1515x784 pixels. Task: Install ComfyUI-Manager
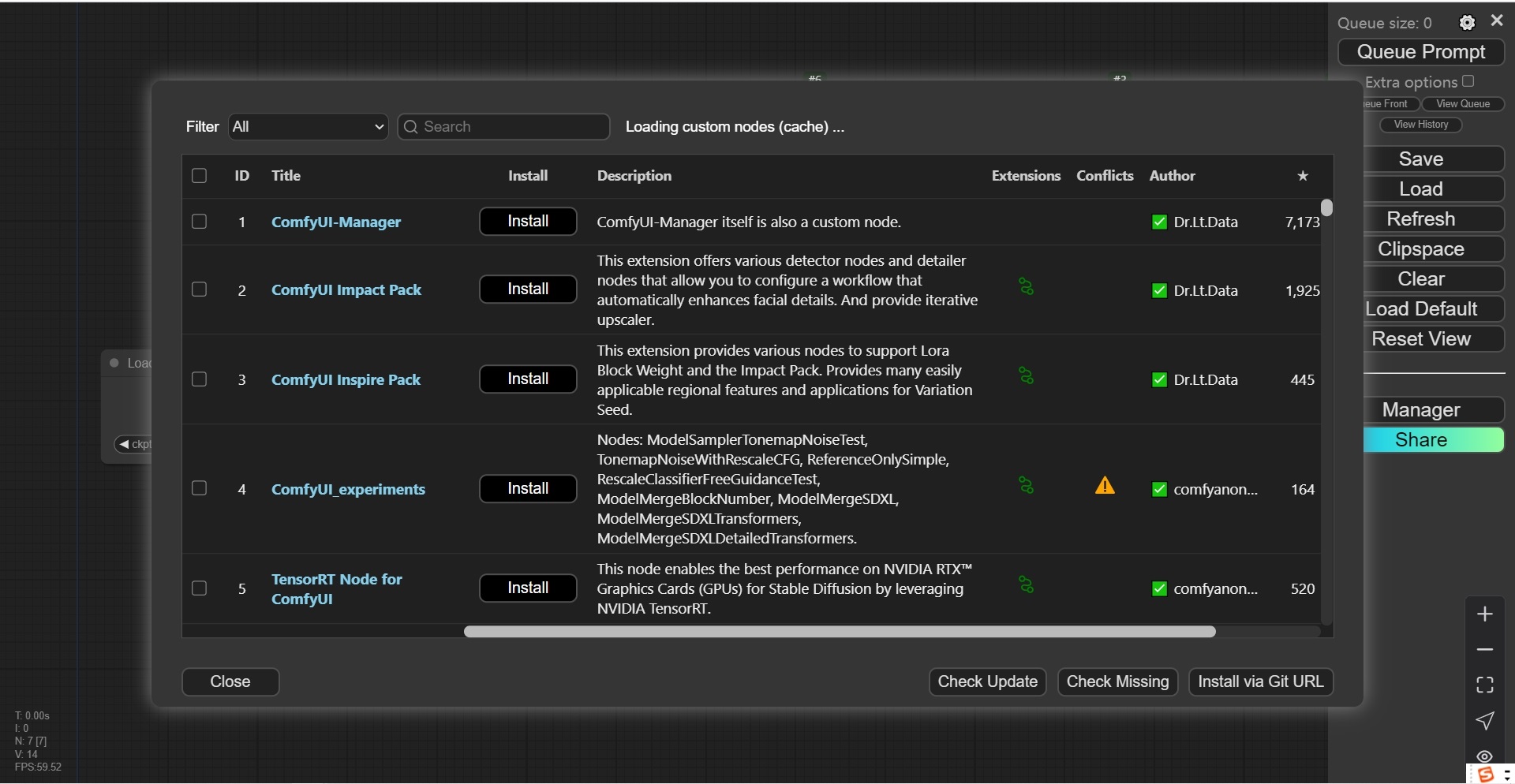click(x=528, y=222)
